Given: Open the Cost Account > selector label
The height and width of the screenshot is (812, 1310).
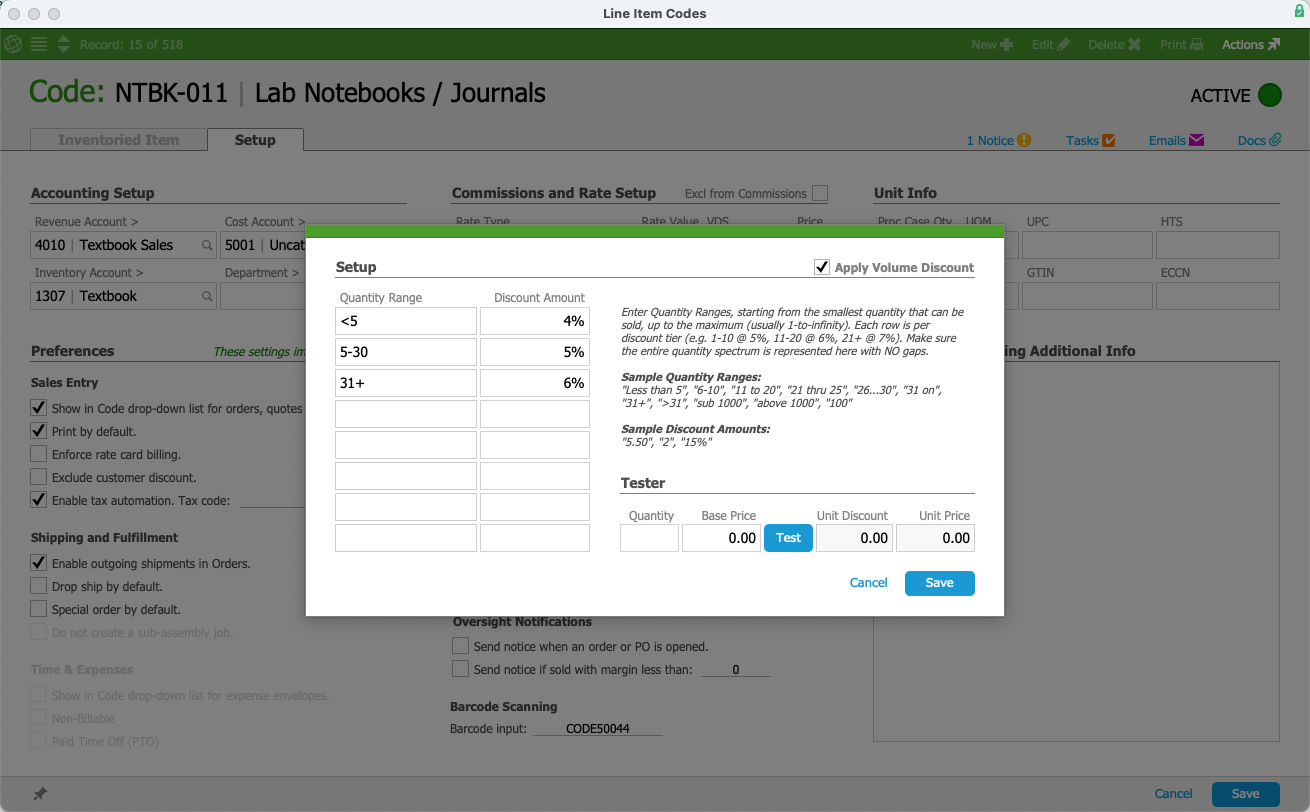Looking at the screenshot, I should pos(265,222).
